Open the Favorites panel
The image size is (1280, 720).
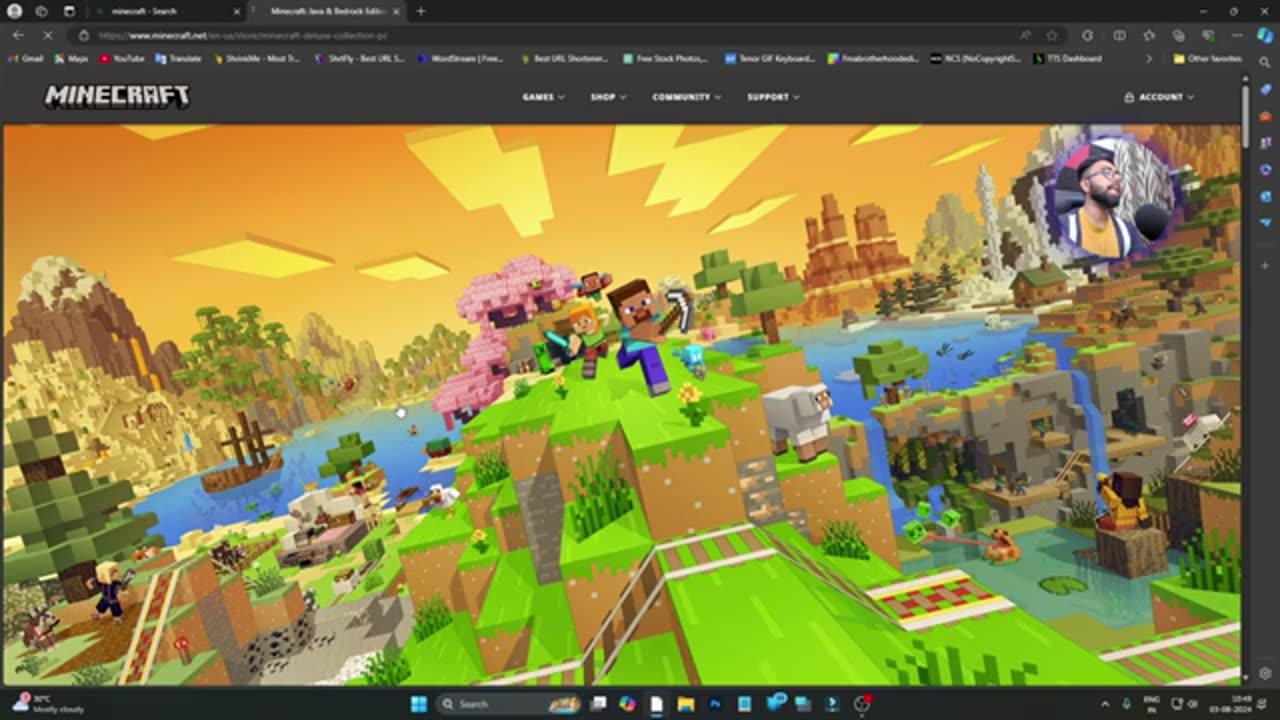1149,35
